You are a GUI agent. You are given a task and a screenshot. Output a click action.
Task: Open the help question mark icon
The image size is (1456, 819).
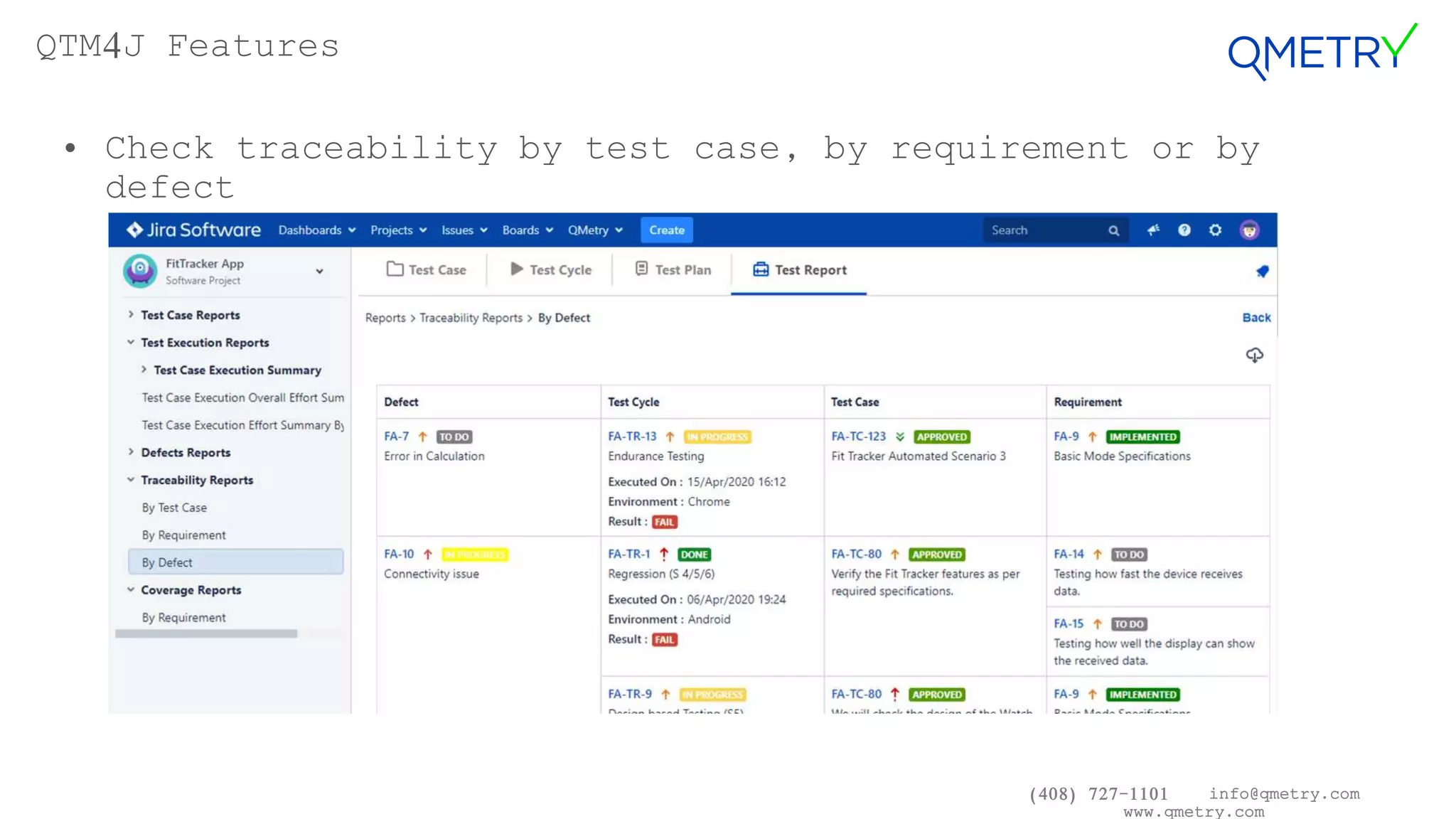pos(1184,230)
